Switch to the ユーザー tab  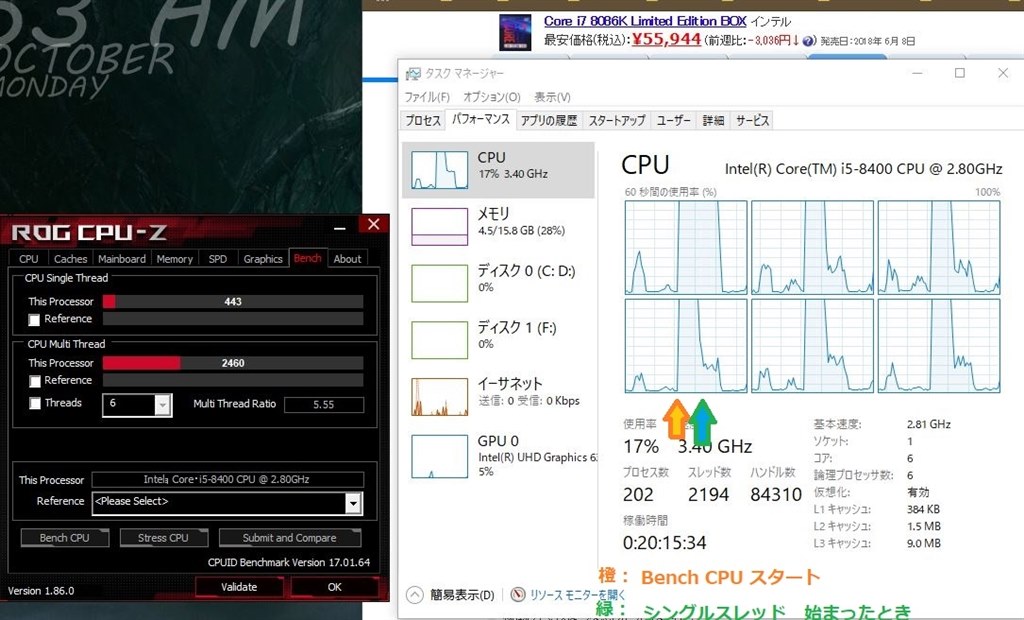[674, 121]
